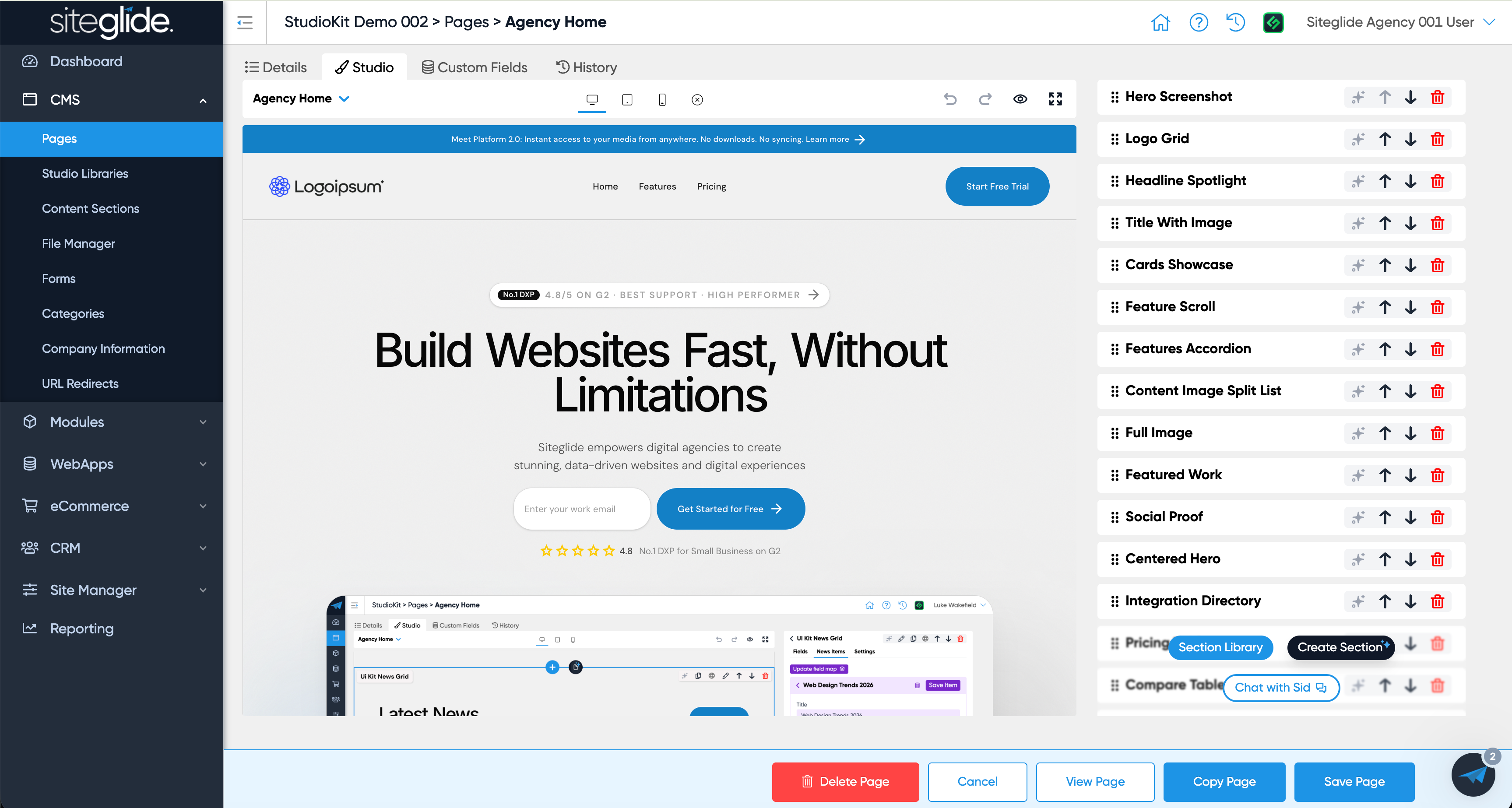This screenshot has height=808, width=1512.
Task: Click the Create Section button
Action: coord(1341,647)
